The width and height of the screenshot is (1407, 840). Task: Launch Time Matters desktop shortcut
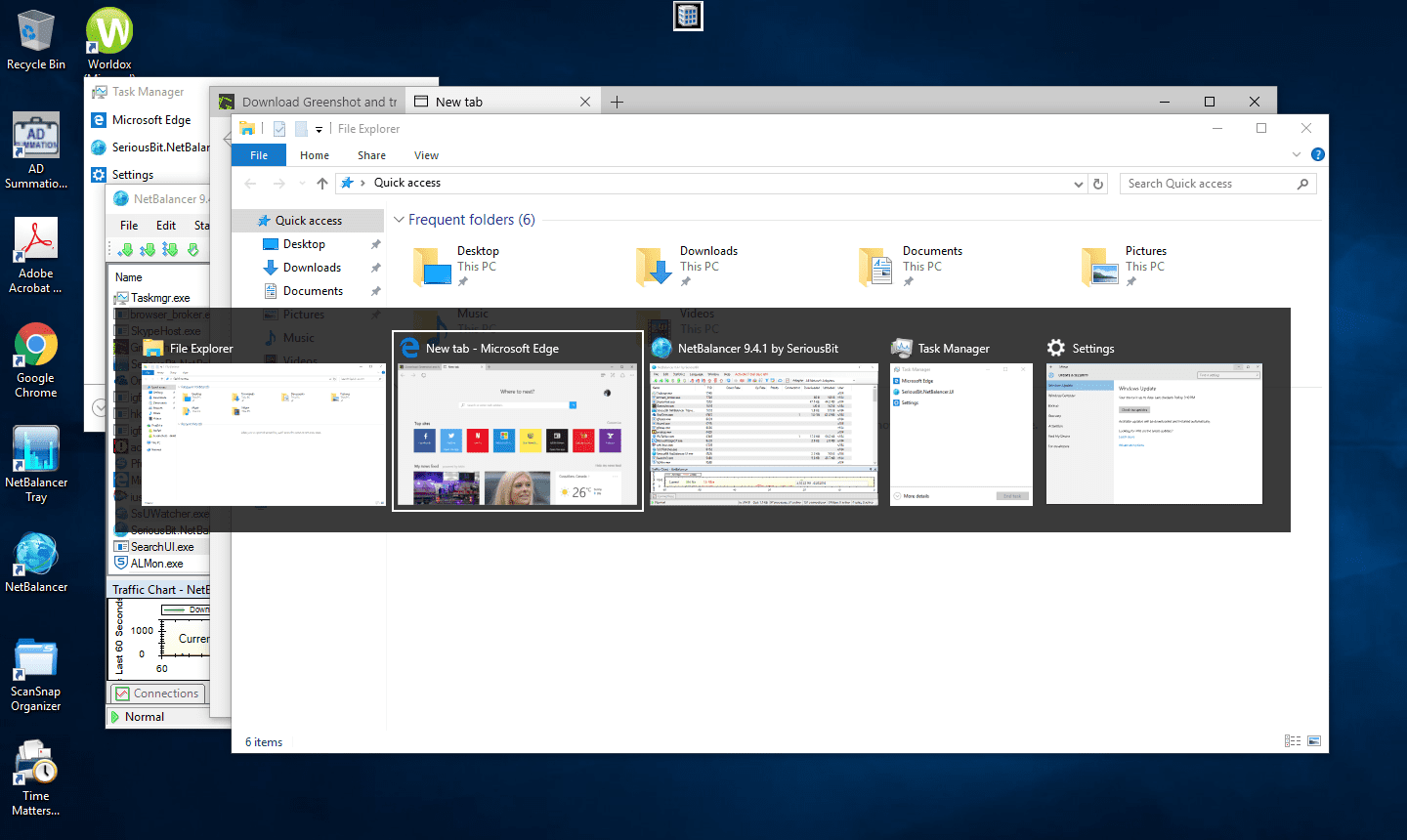click(x=36, y=778)
